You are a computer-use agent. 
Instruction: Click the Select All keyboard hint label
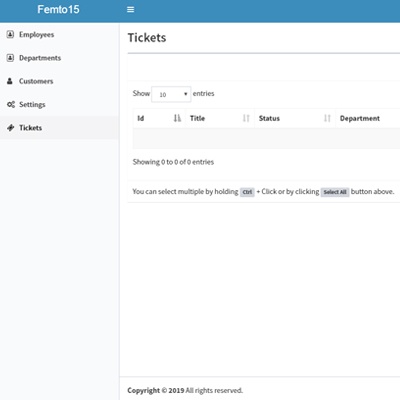tap(335, 192)
